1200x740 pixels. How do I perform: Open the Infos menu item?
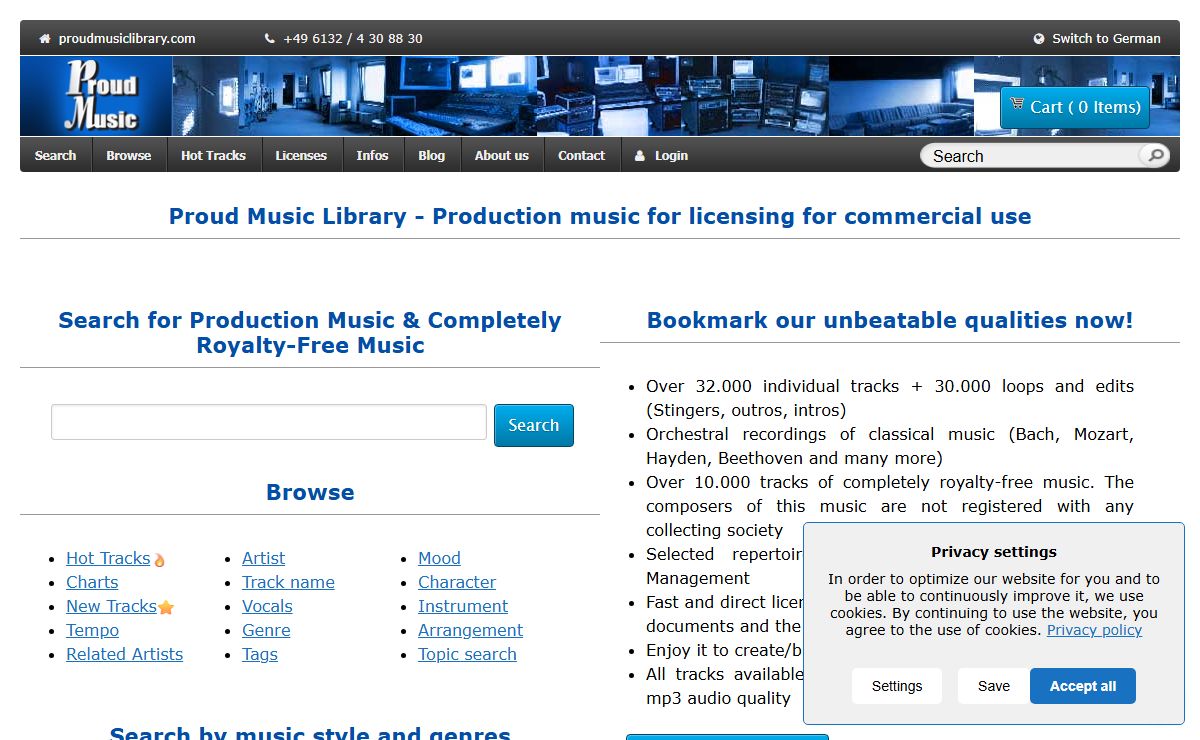(372, 155)
